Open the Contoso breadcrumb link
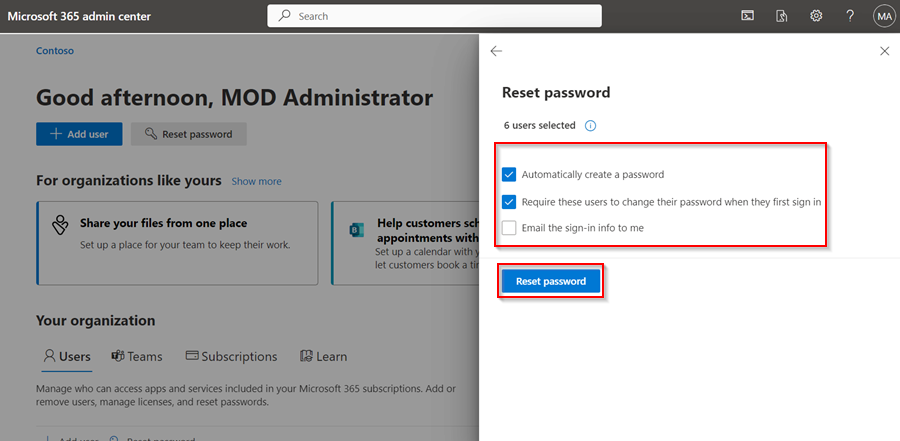The image size is (900, 441). (x=55, y=51)
